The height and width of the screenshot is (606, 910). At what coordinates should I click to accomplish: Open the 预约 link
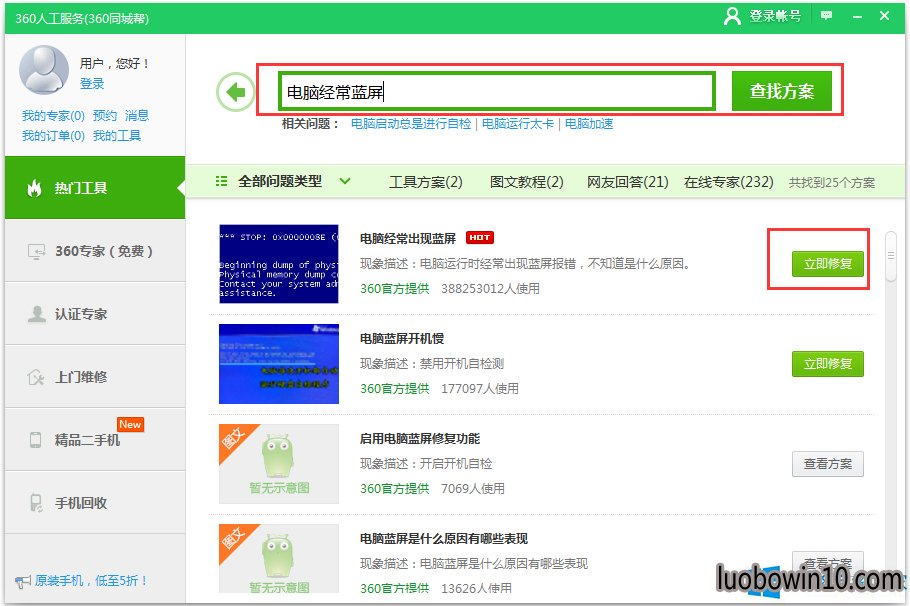click(105, 116)
